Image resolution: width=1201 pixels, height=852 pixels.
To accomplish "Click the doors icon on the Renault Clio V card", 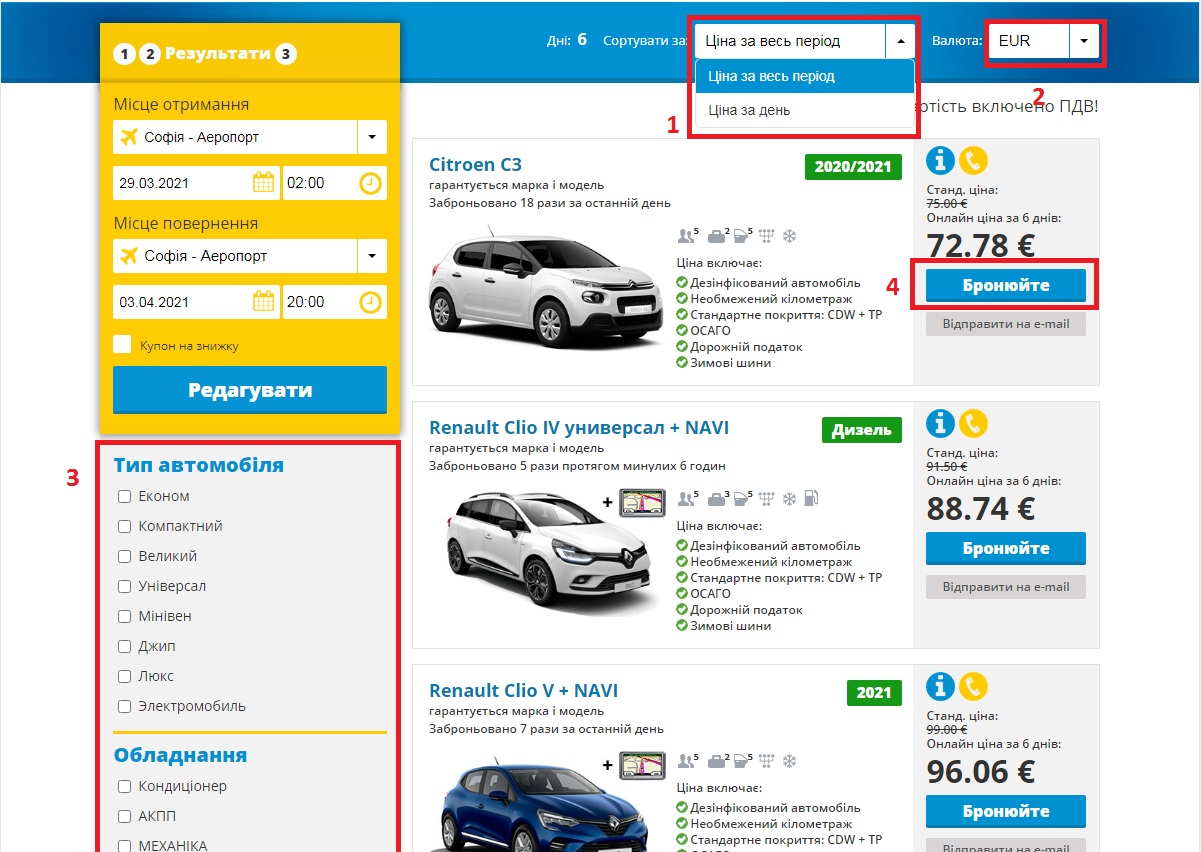I will click(x=743, y=761).
